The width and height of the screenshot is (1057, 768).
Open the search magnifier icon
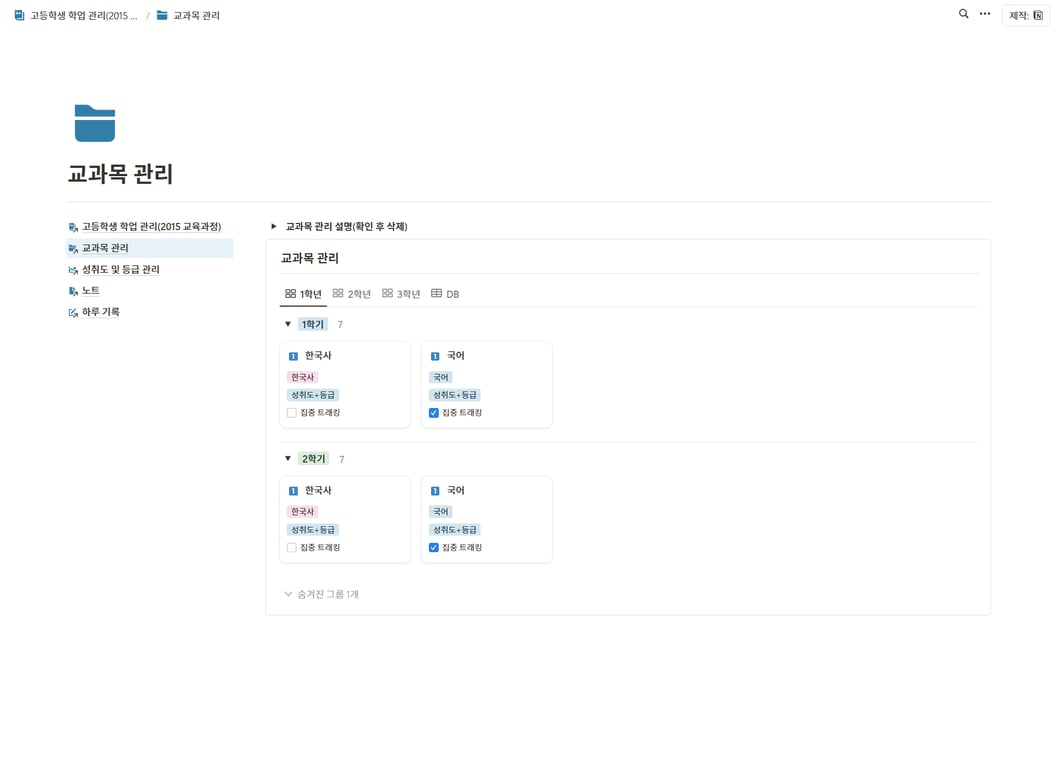(963, 13)
